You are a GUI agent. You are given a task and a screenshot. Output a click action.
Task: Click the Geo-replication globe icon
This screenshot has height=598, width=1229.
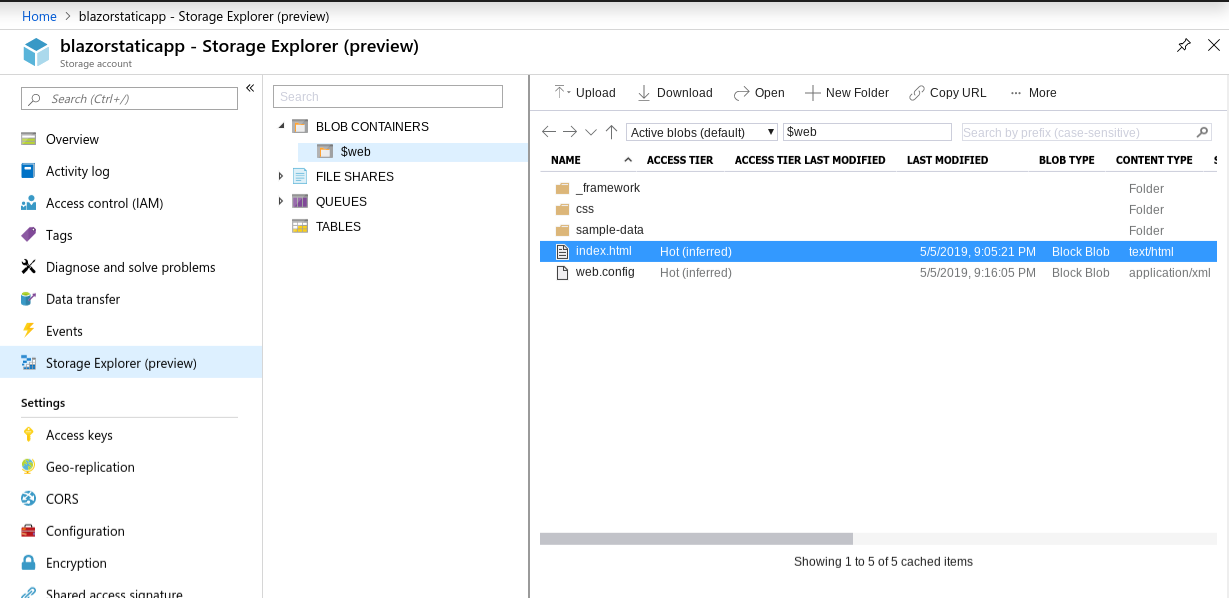click(x=29, y=467)
